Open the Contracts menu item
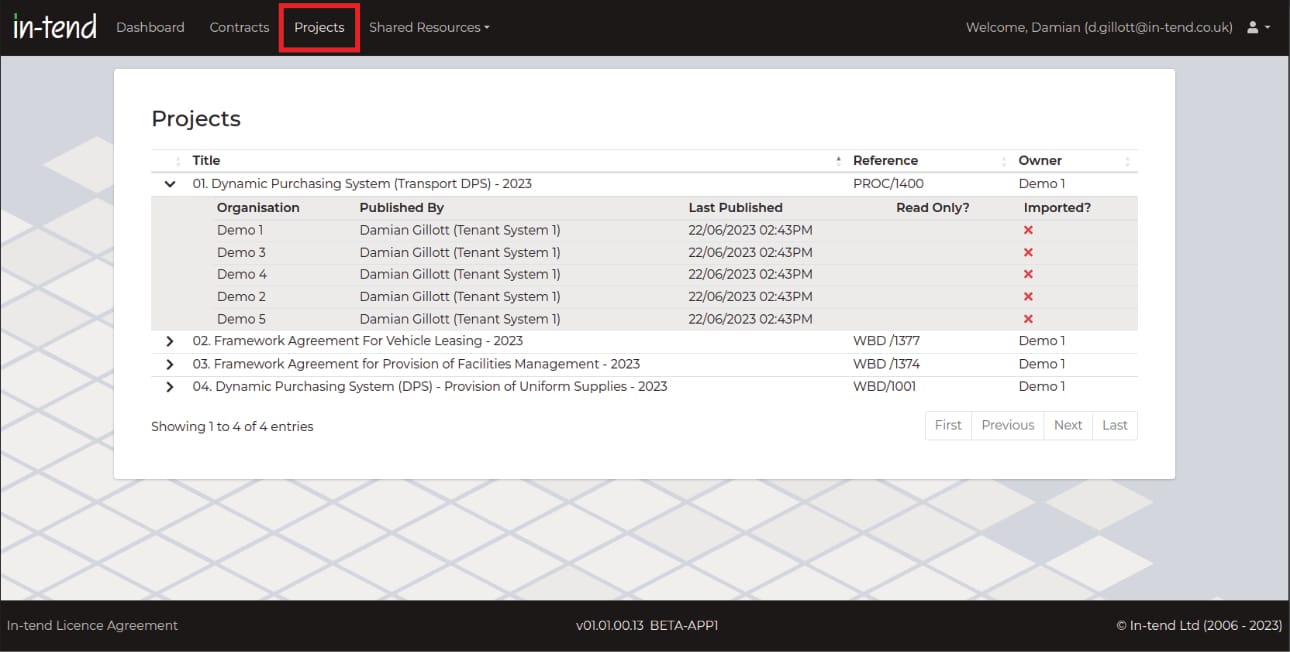Screen dimensions: 1290x652 point(239,27)
